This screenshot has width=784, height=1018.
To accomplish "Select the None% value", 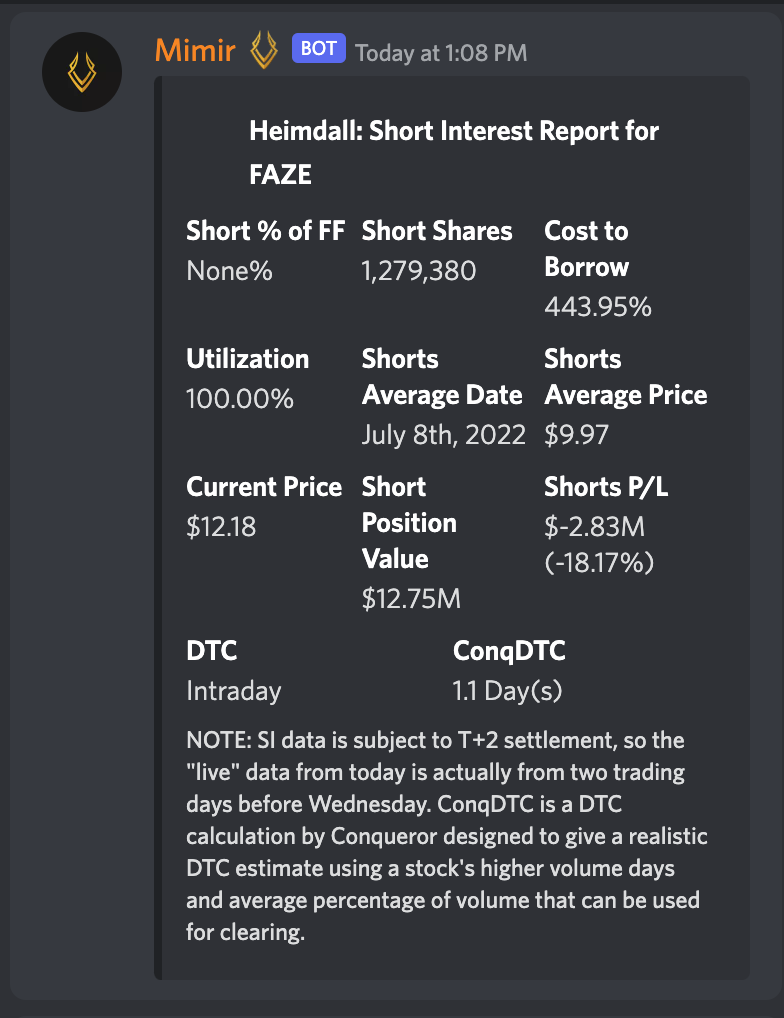I will coord(229,271).
